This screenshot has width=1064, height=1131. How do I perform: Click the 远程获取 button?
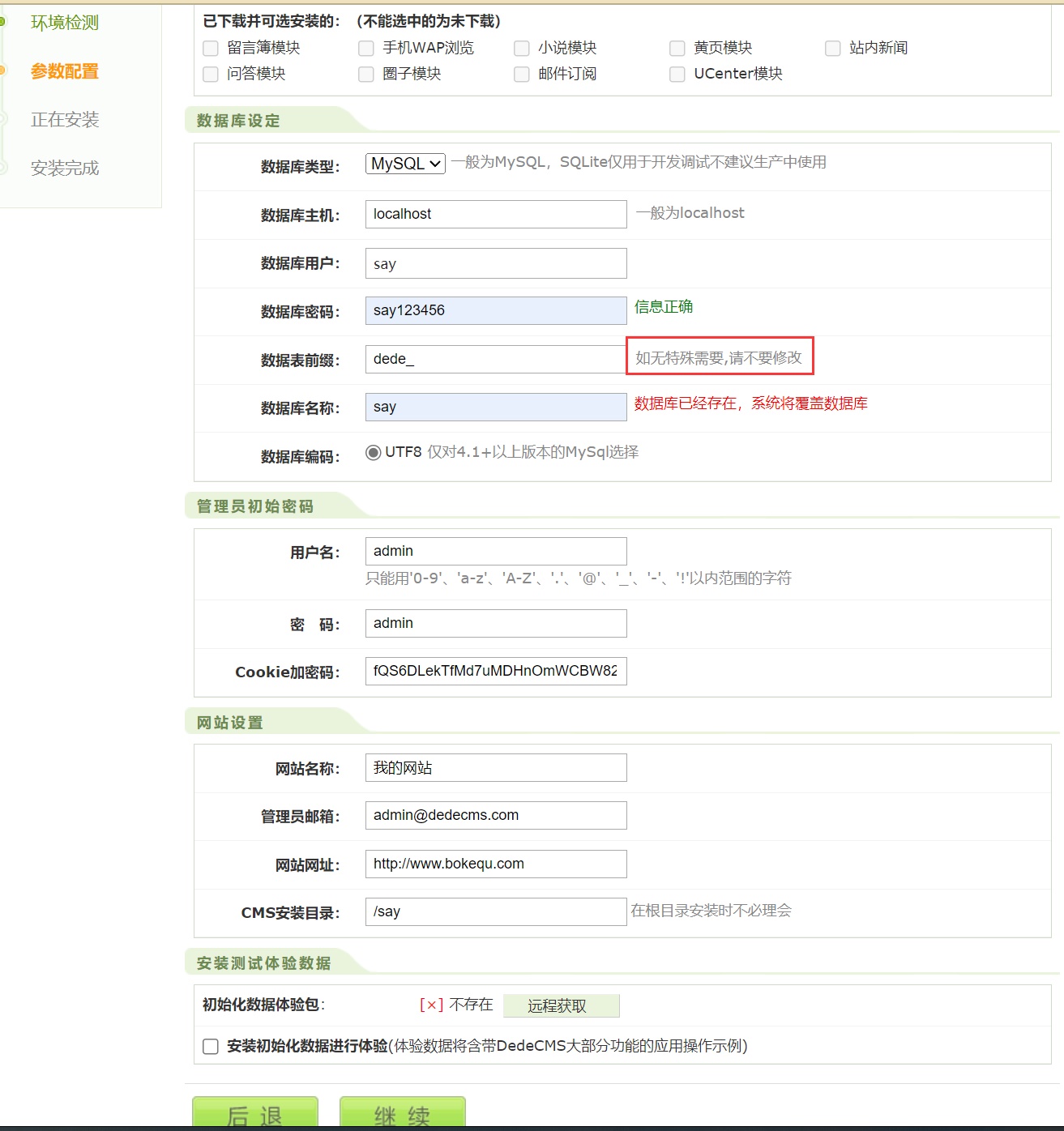click(x=562, y=1005)
